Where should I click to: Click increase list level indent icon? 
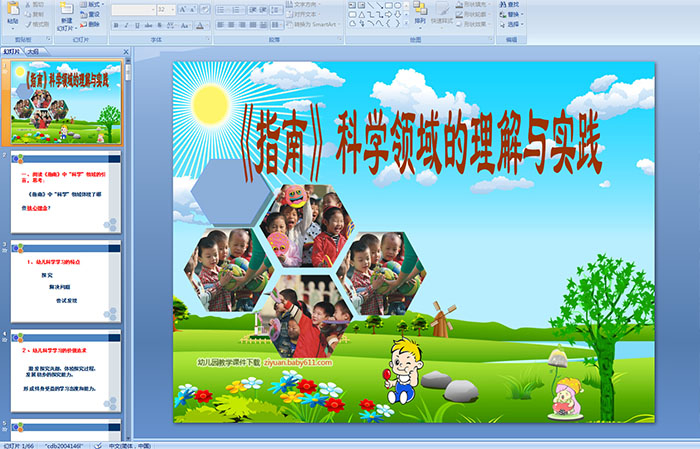[263, 9]
